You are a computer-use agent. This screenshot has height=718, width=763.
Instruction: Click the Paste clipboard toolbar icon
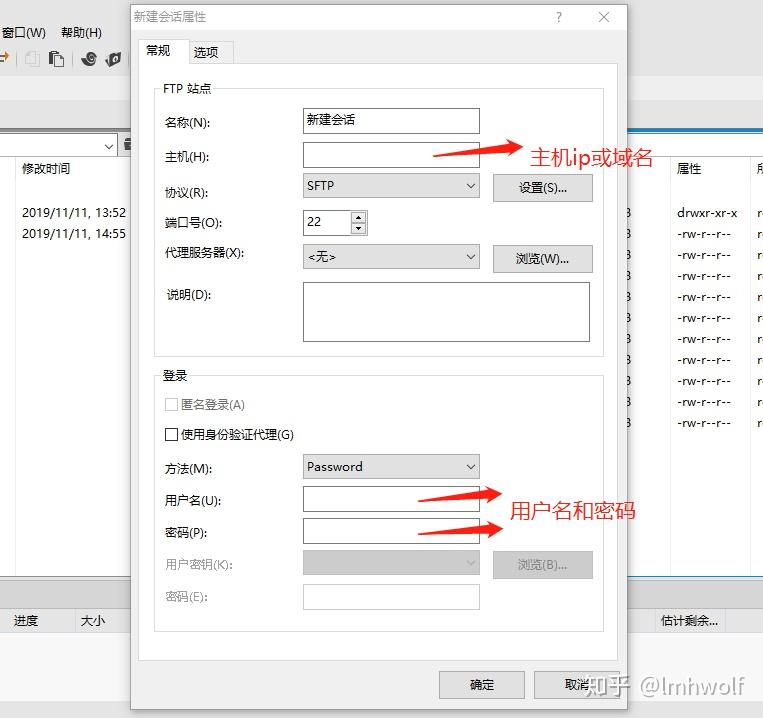tap(56, 59)
